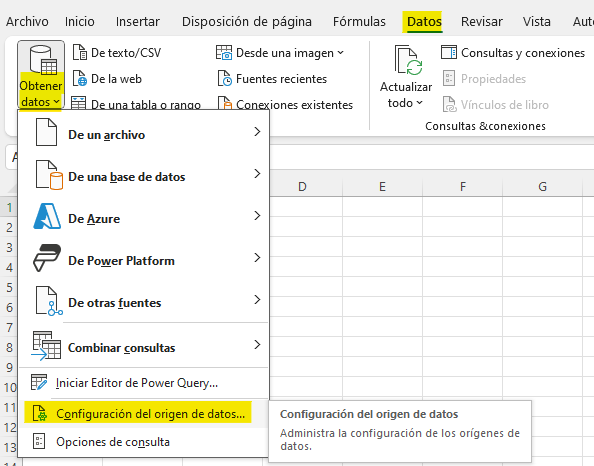Click the De un archivo page icon
The height and width of the screenshot is (466, 594).
click(x=46, y=132)
